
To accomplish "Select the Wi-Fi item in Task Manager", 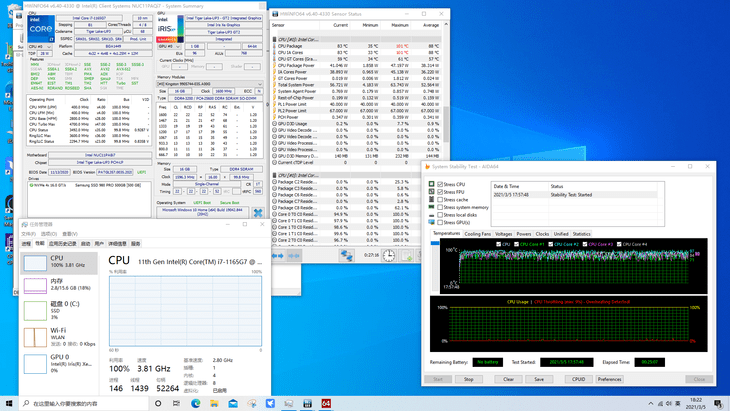I will (x=60, y=334).
